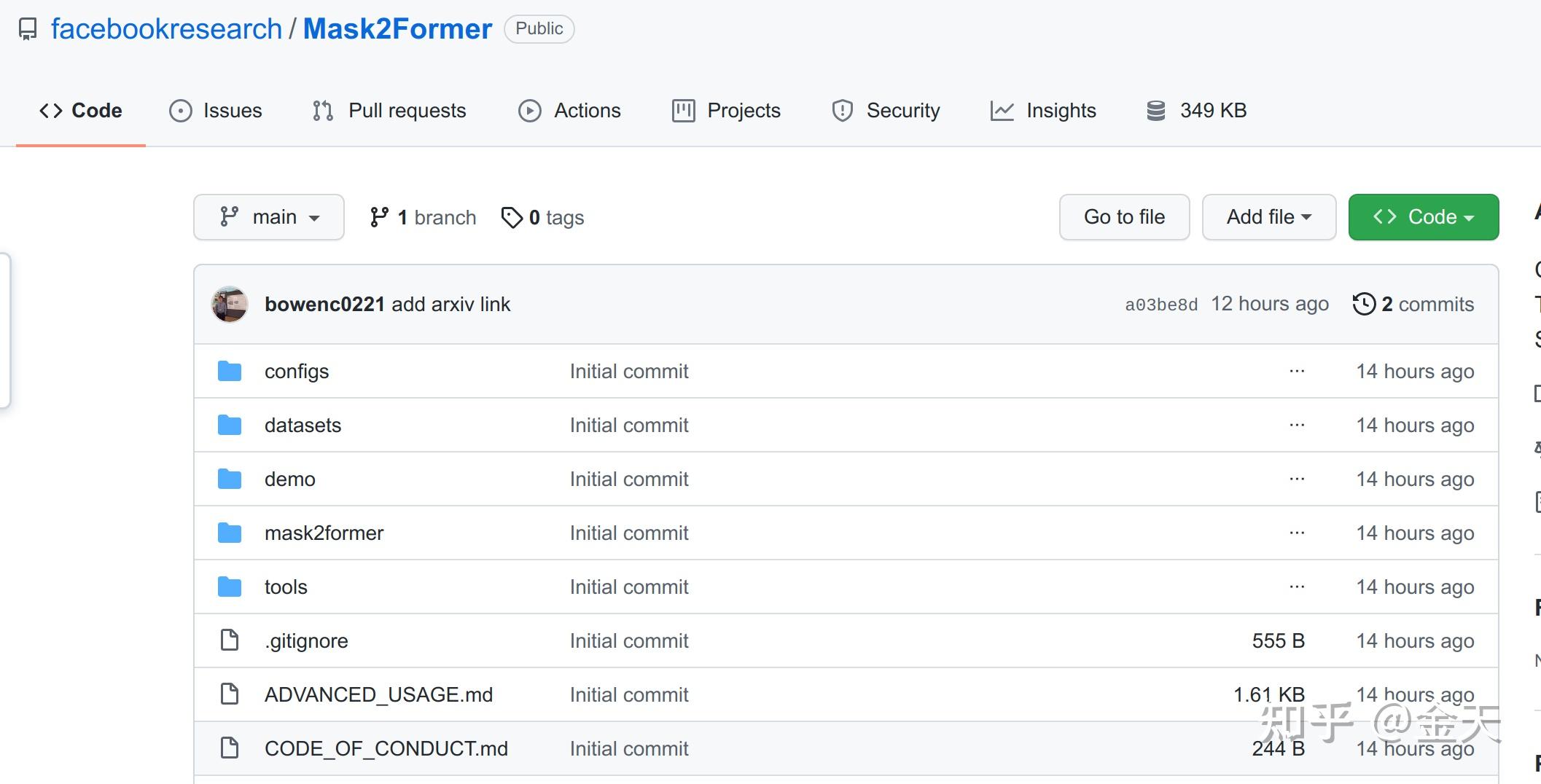Image resolution: width=1541 pixels, height=784 pixels.
Task: Open the facebookresearch owner link
Action: 166,29
